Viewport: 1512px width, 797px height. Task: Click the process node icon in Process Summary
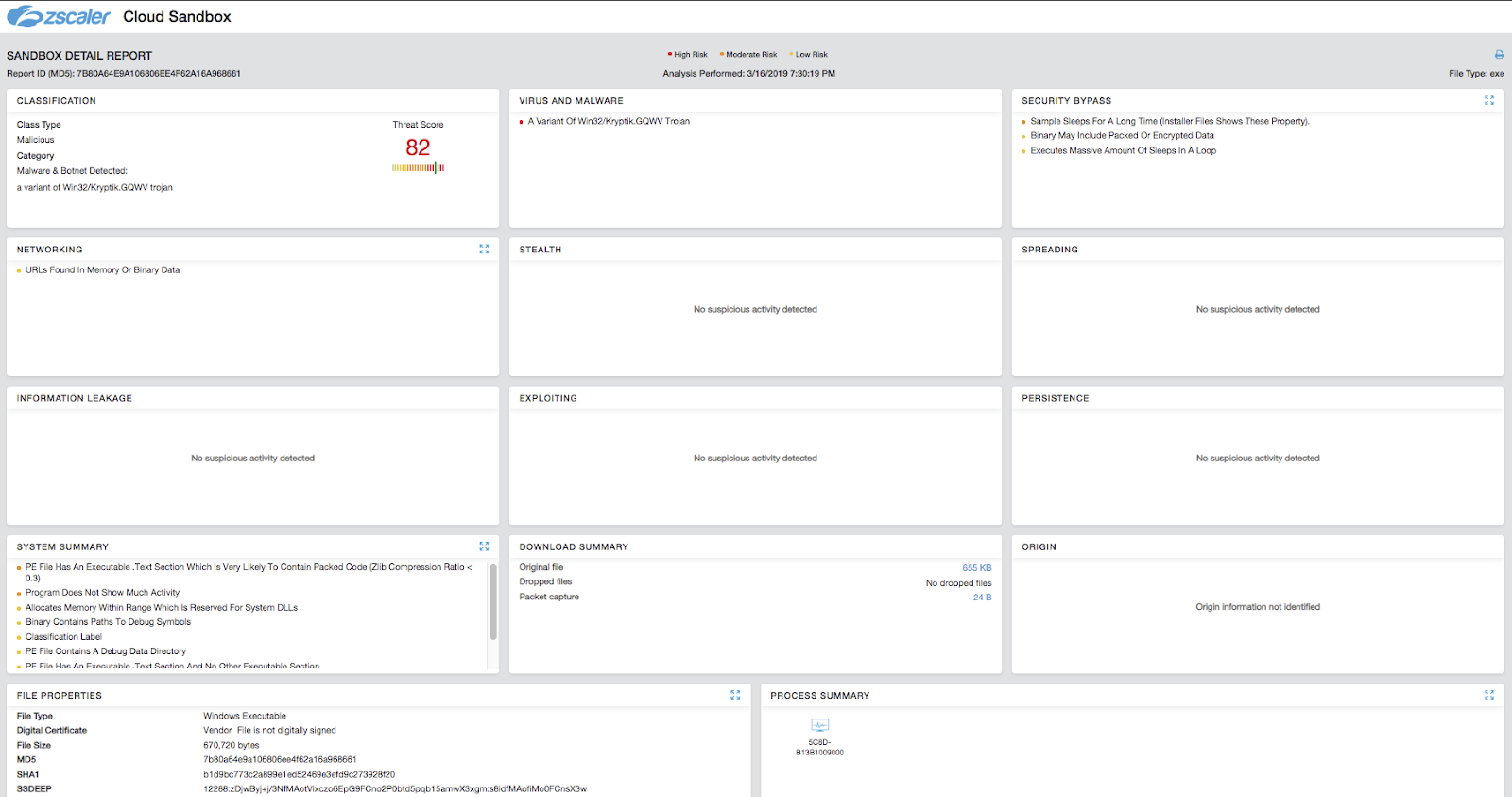coord(819,726)
